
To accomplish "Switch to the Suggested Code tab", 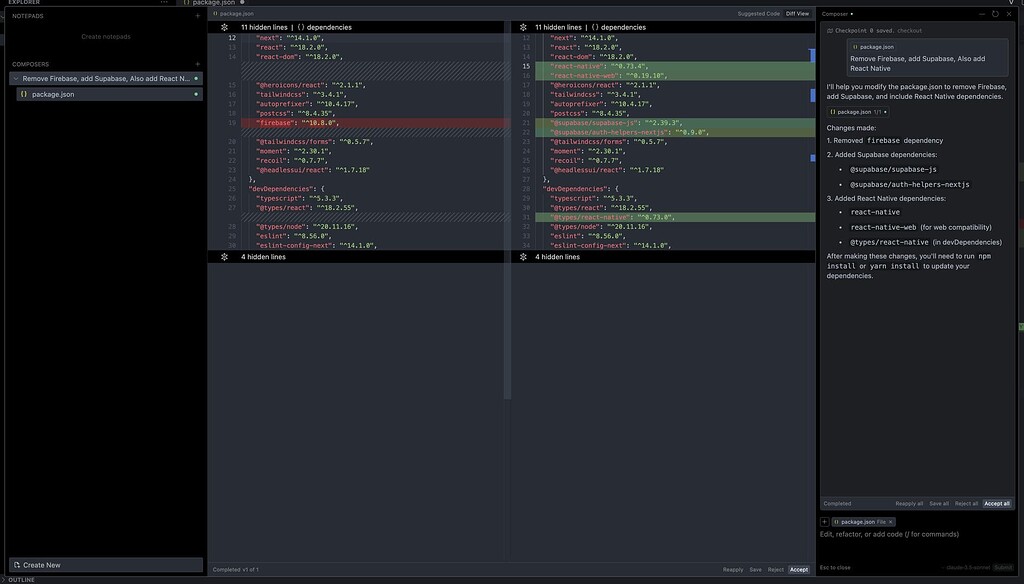I will (761, 13).
